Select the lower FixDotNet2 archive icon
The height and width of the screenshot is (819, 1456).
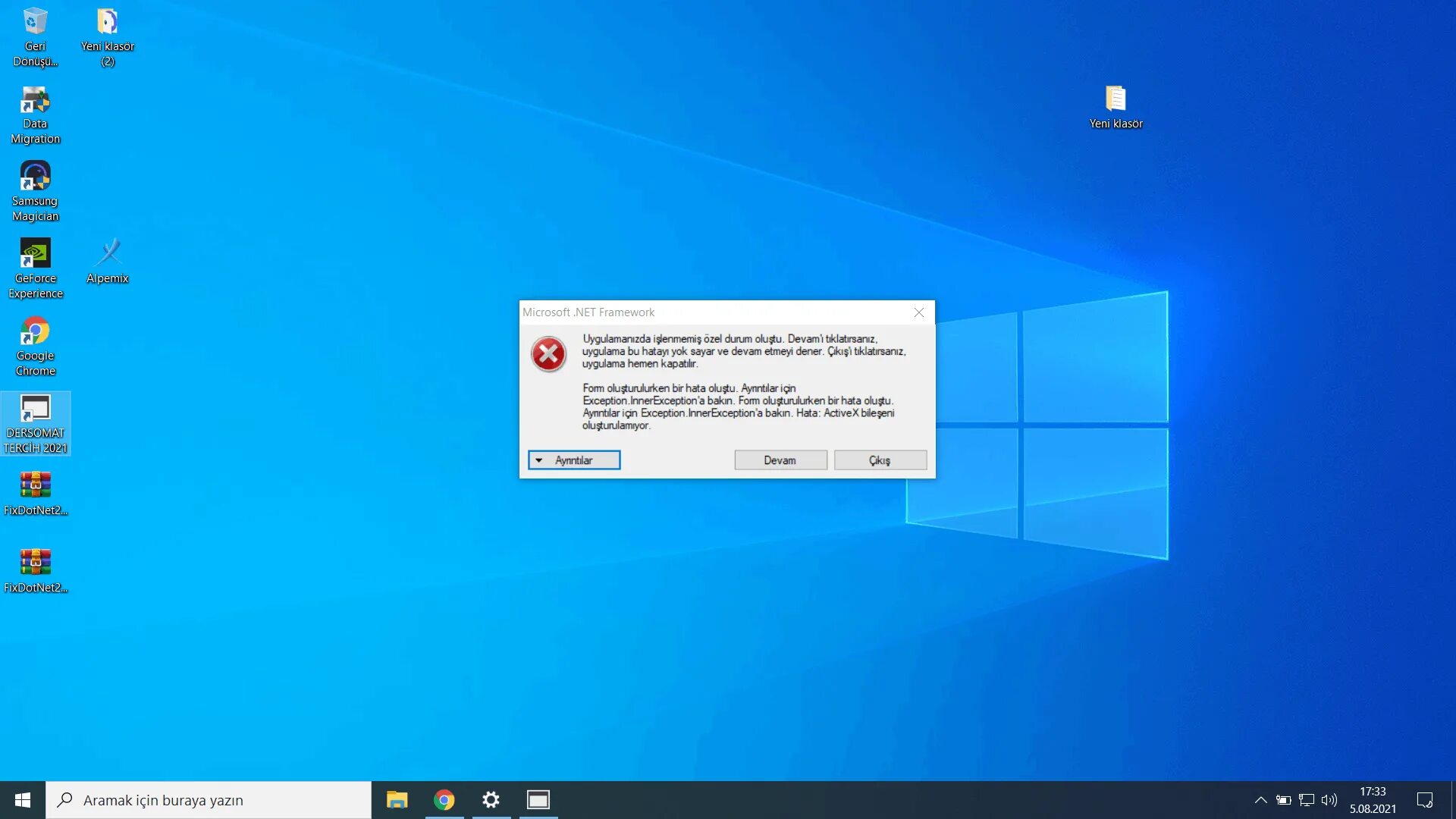(35, 563)
